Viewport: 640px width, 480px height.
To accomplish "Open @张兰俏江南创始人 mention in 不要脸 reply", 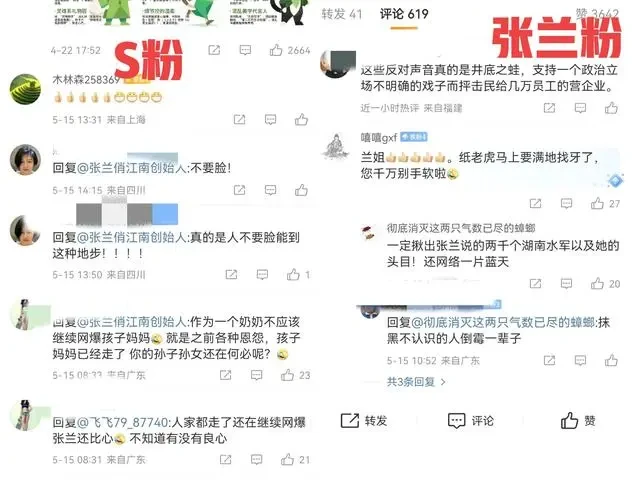I will point(131,168).
